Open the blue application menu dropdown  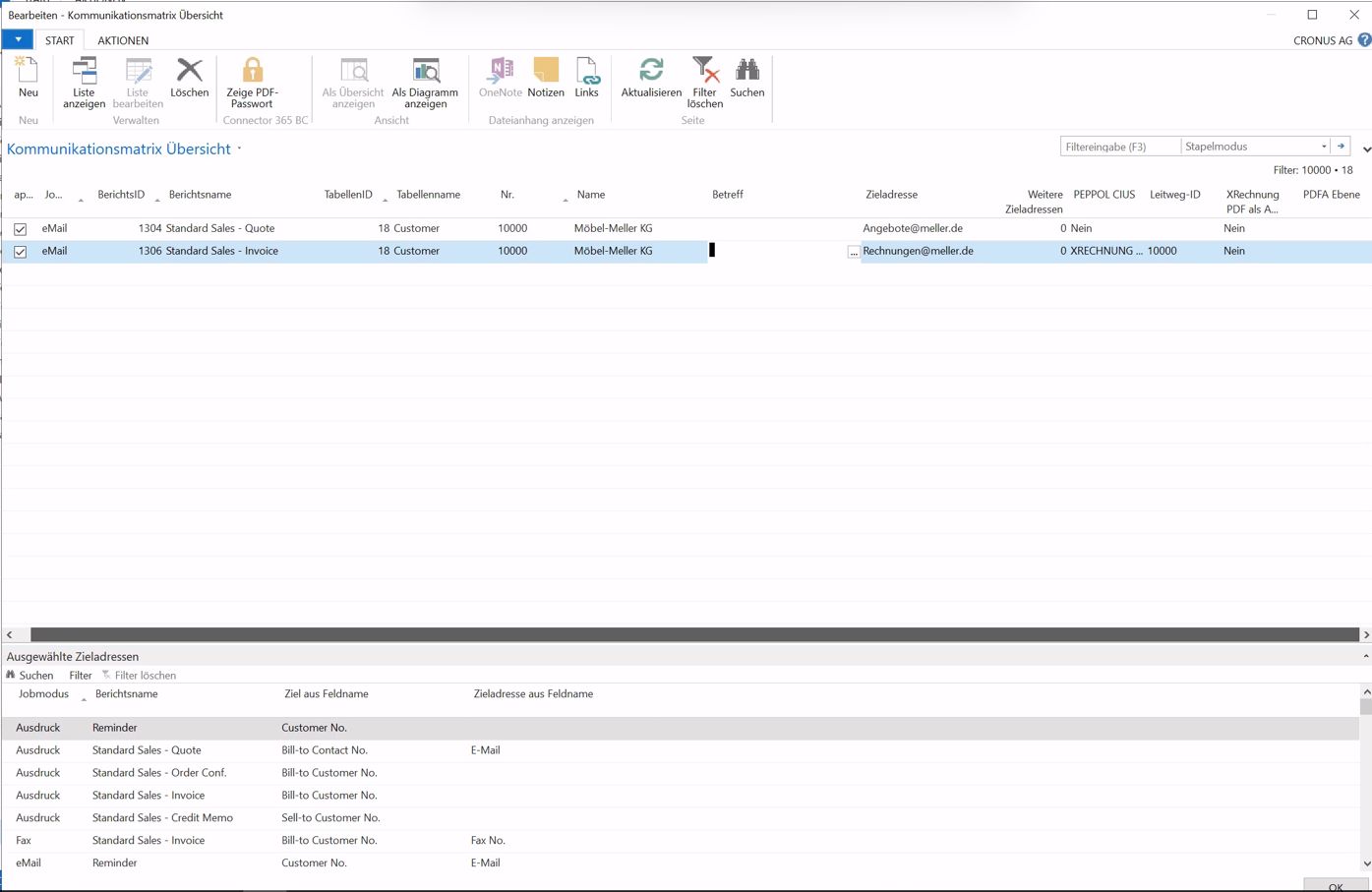tap(18, 40)
